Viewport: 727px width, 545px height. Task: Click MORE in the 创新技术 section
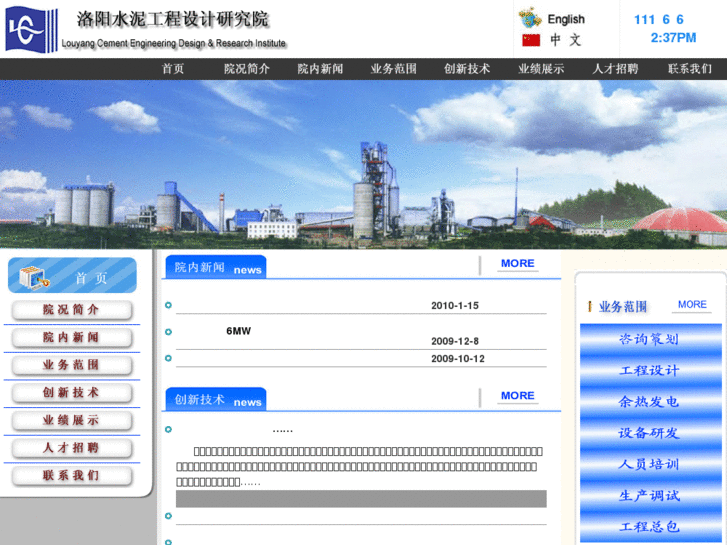[517, 396]
